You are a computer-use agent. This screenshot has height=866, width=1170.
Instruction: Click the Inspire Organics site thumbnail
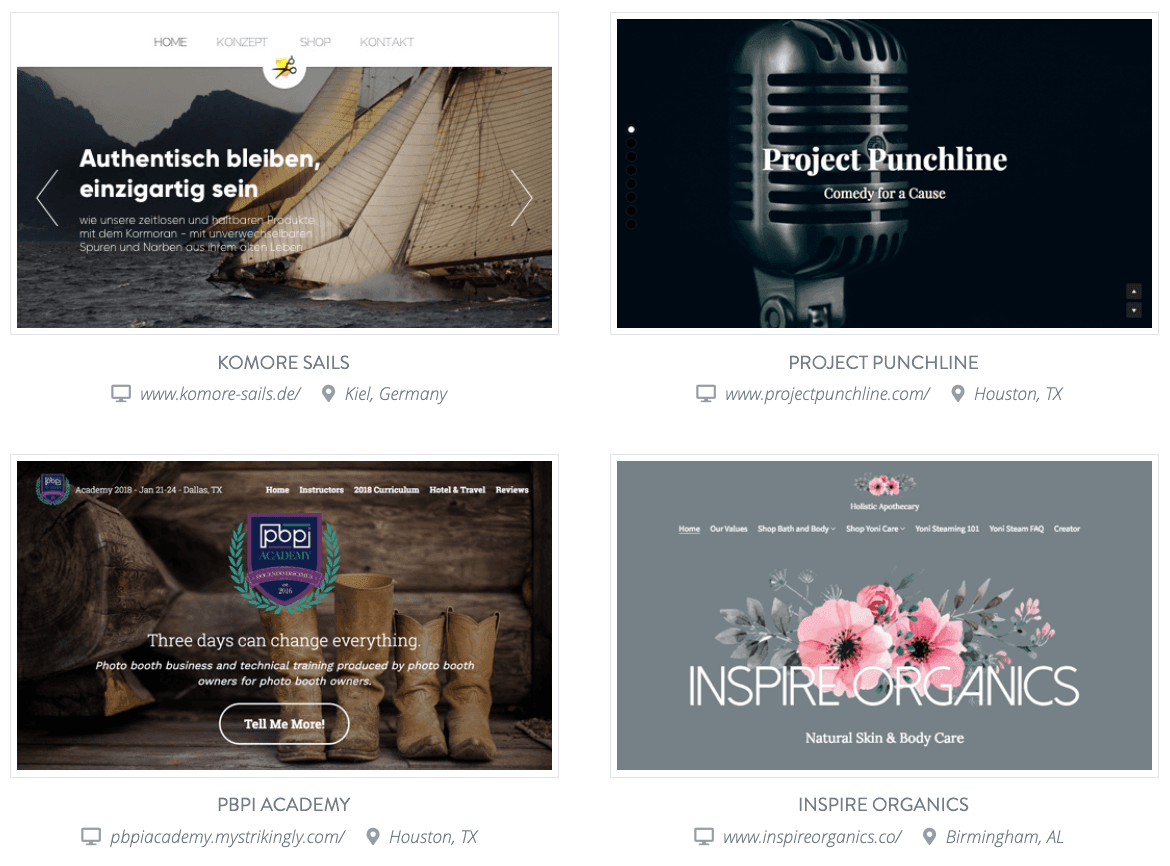(x=884, y=615)
